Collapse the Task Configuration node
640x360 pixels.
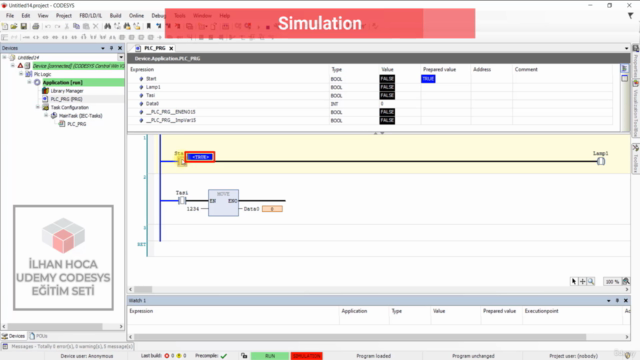38,107
